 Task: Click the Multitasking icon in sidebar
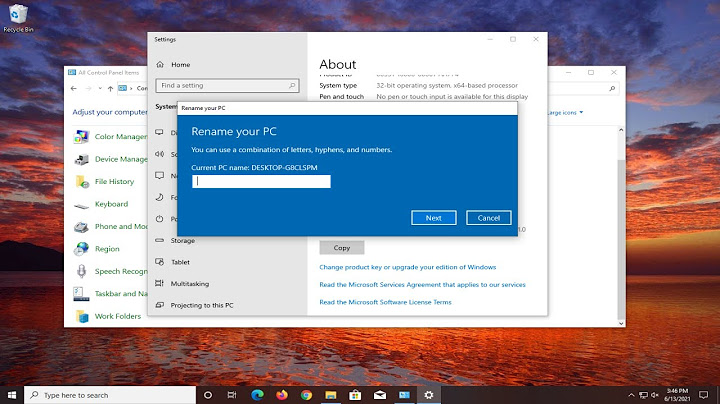point(159,283)
